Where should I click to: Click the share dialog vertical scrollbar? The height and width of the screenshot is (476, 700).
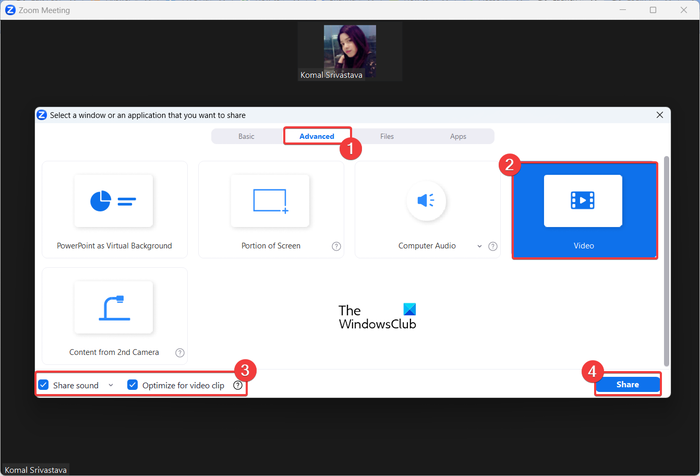(x=667, y=261)
